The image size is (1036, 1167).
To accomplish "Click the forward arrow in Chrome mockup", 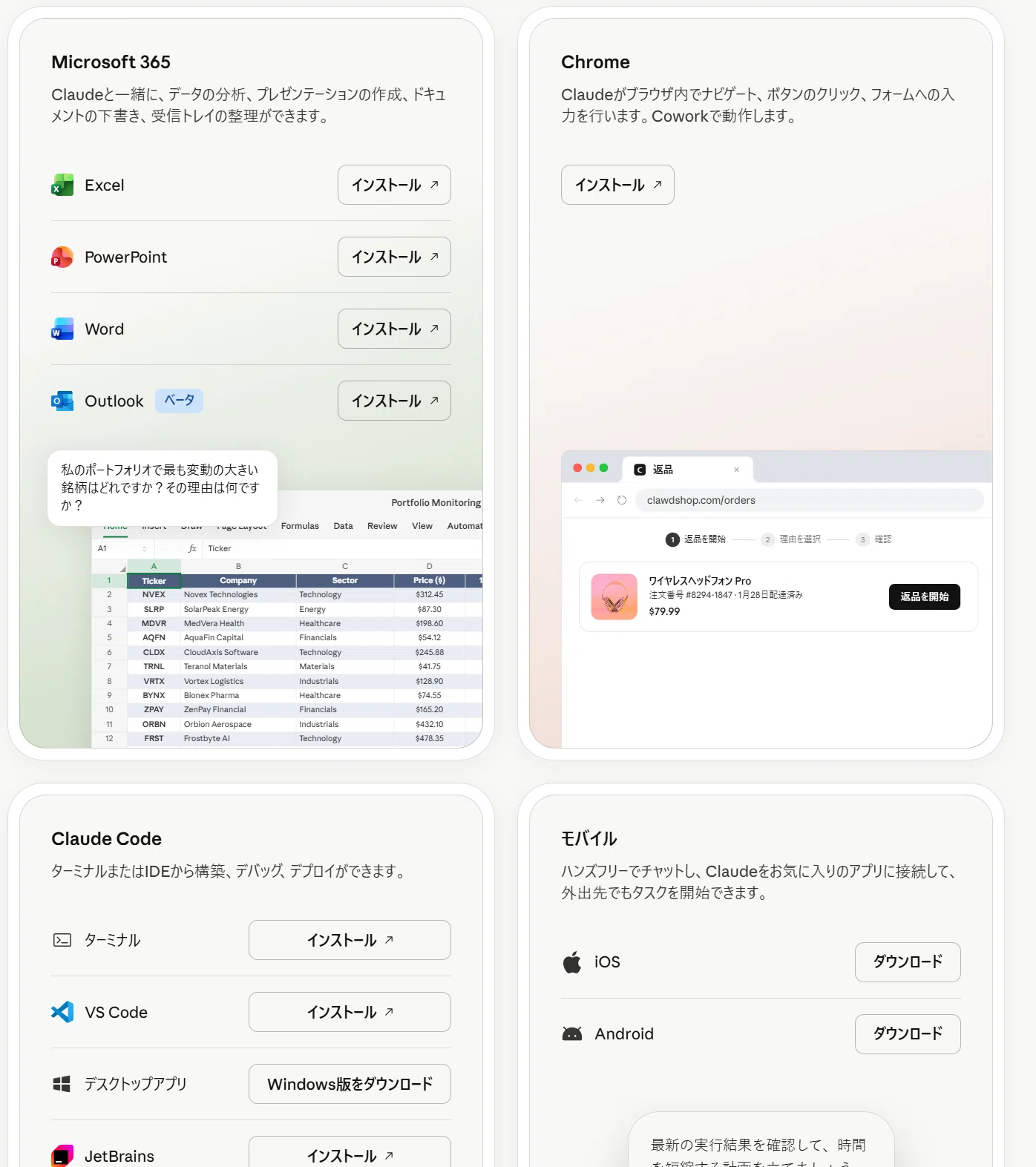I will (x=600, y=500).
